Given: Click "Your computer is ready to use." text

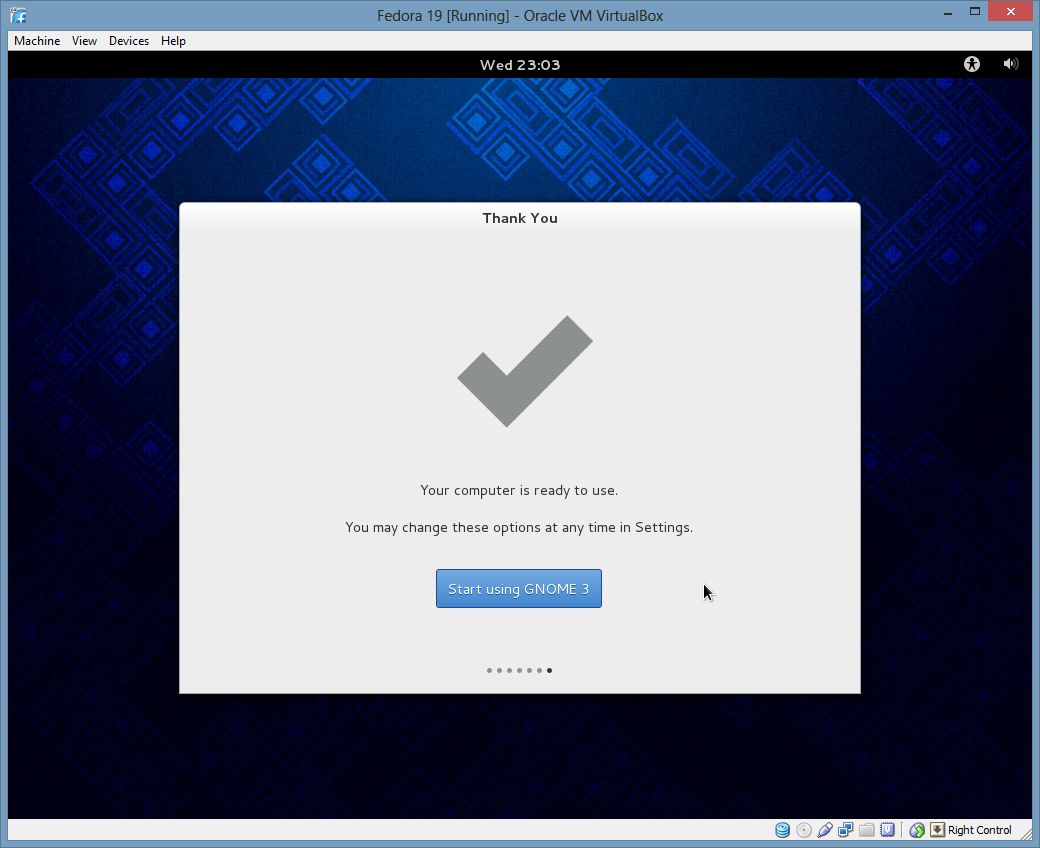Looking at the screenshot, I should click(519, 491).
